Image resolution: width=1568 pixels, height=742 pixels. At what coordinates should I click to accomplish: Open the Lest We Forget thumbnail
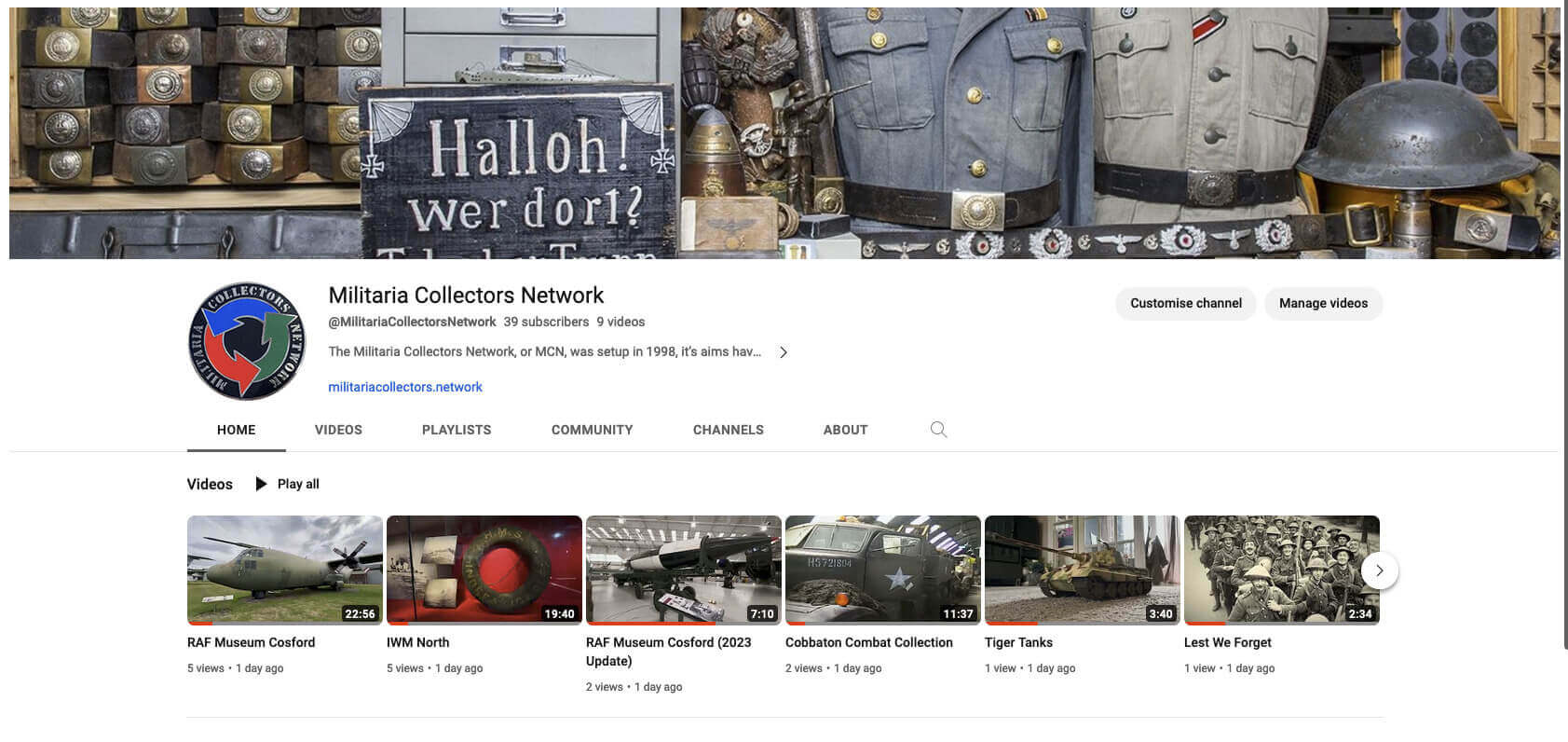tap(1282, 570)
